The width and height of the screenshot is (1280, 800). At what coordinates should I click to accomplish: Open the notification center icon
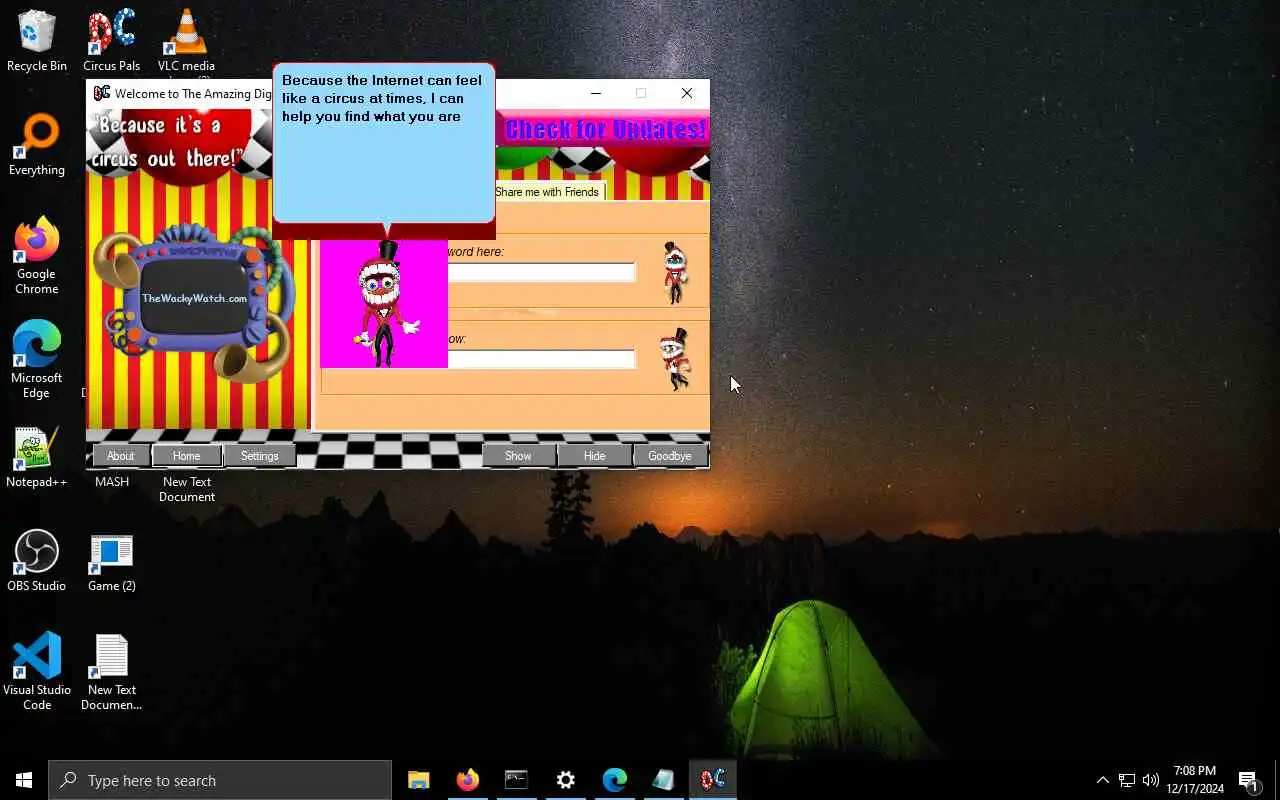click(x=1249, y=780)
